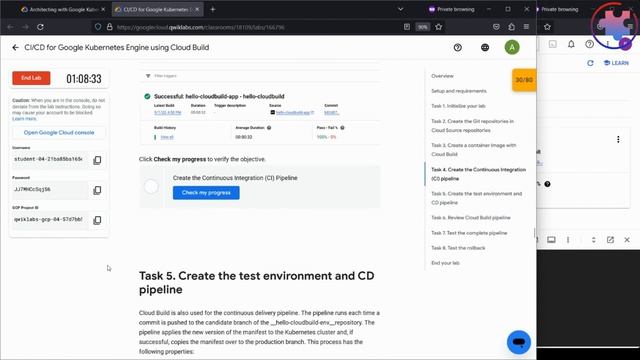
Task: Click the site padlock icon
Action: pos(109,27)
